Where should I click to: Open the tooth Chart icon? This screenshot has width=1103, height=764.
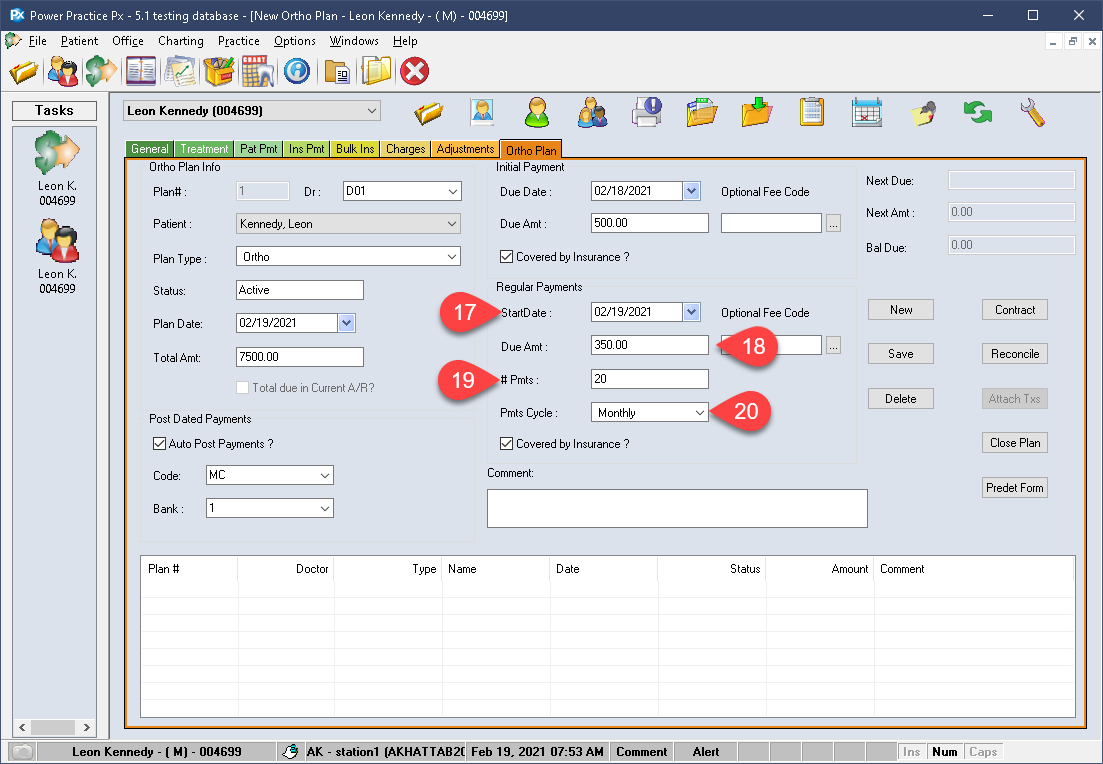coord(257,71)
